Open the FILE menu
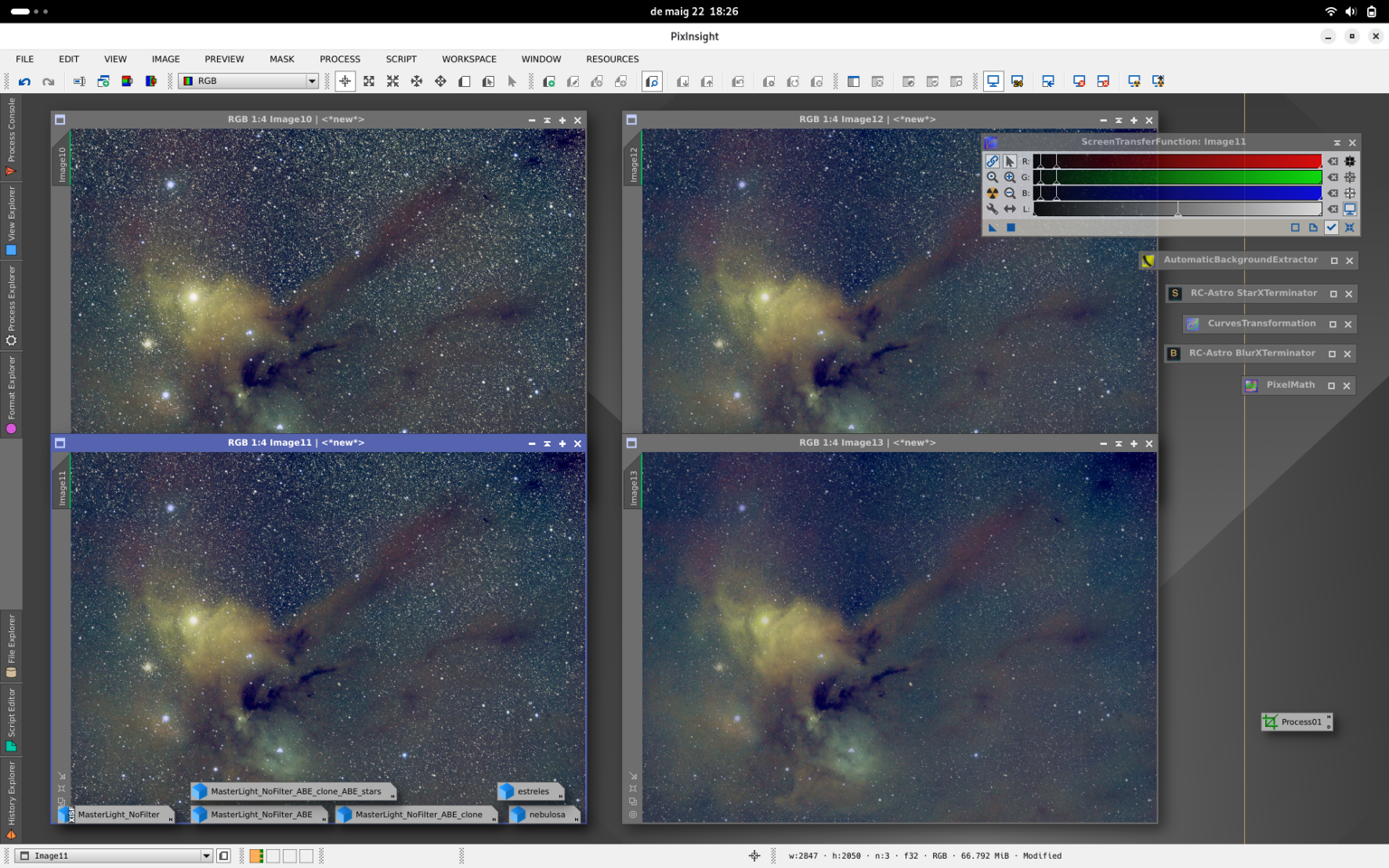 (x=24, y=59)
